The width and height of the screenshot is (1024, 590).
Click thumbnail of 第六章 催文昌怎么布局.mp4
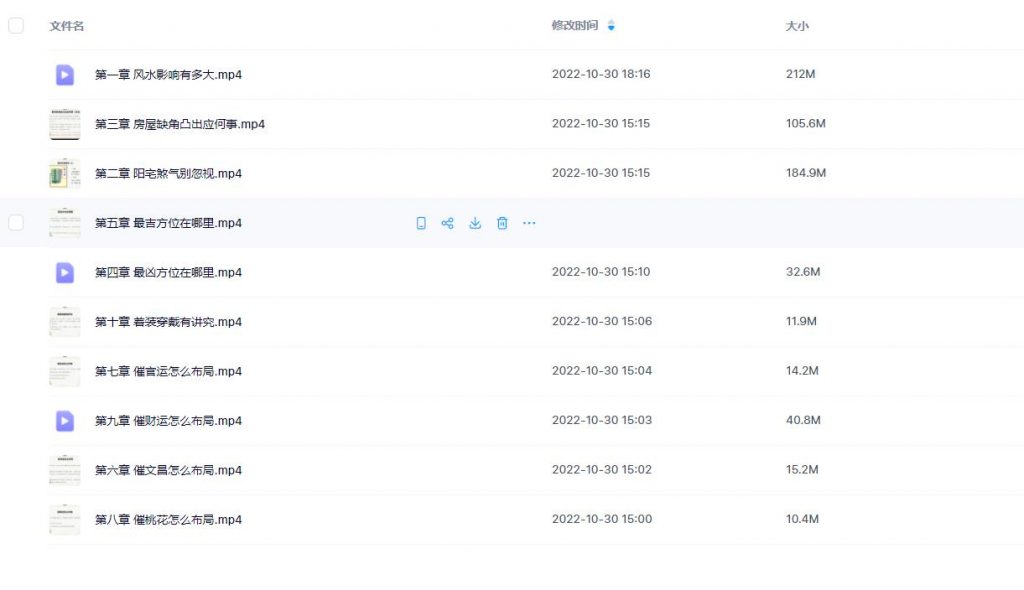pos(64,470)
